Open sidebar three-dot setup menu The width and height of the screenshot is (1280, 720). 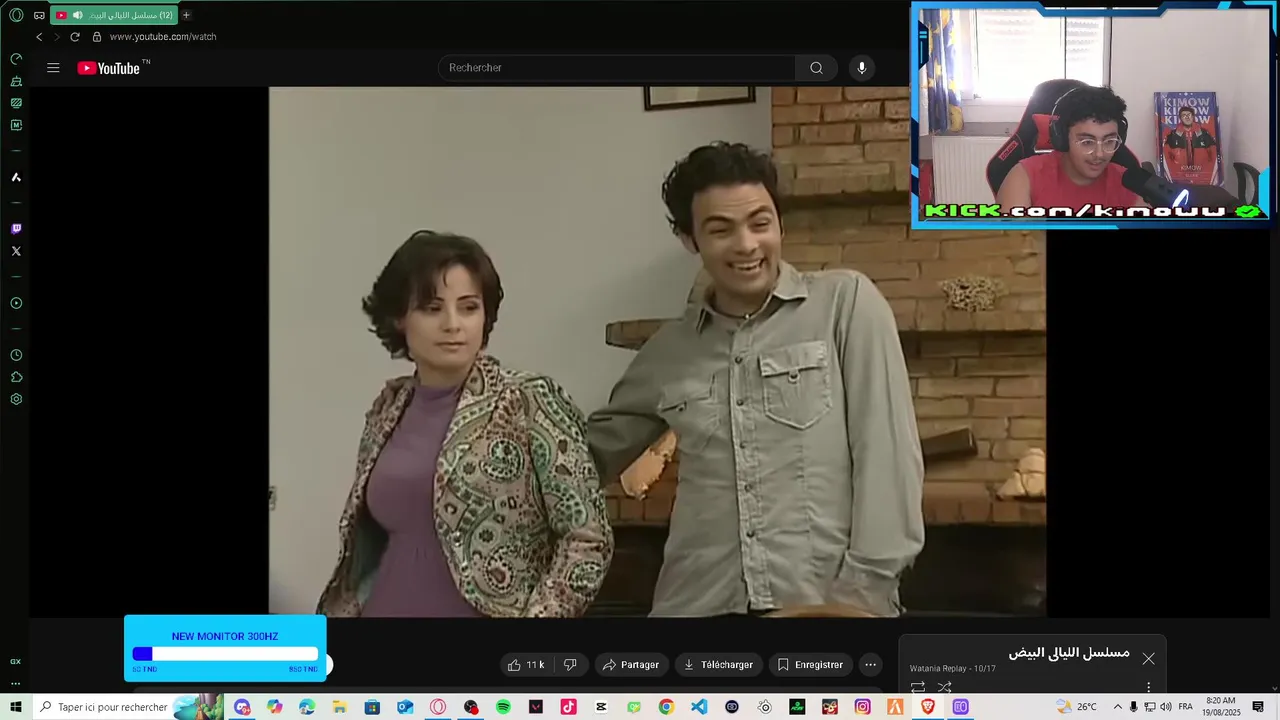tap(16, 684)
